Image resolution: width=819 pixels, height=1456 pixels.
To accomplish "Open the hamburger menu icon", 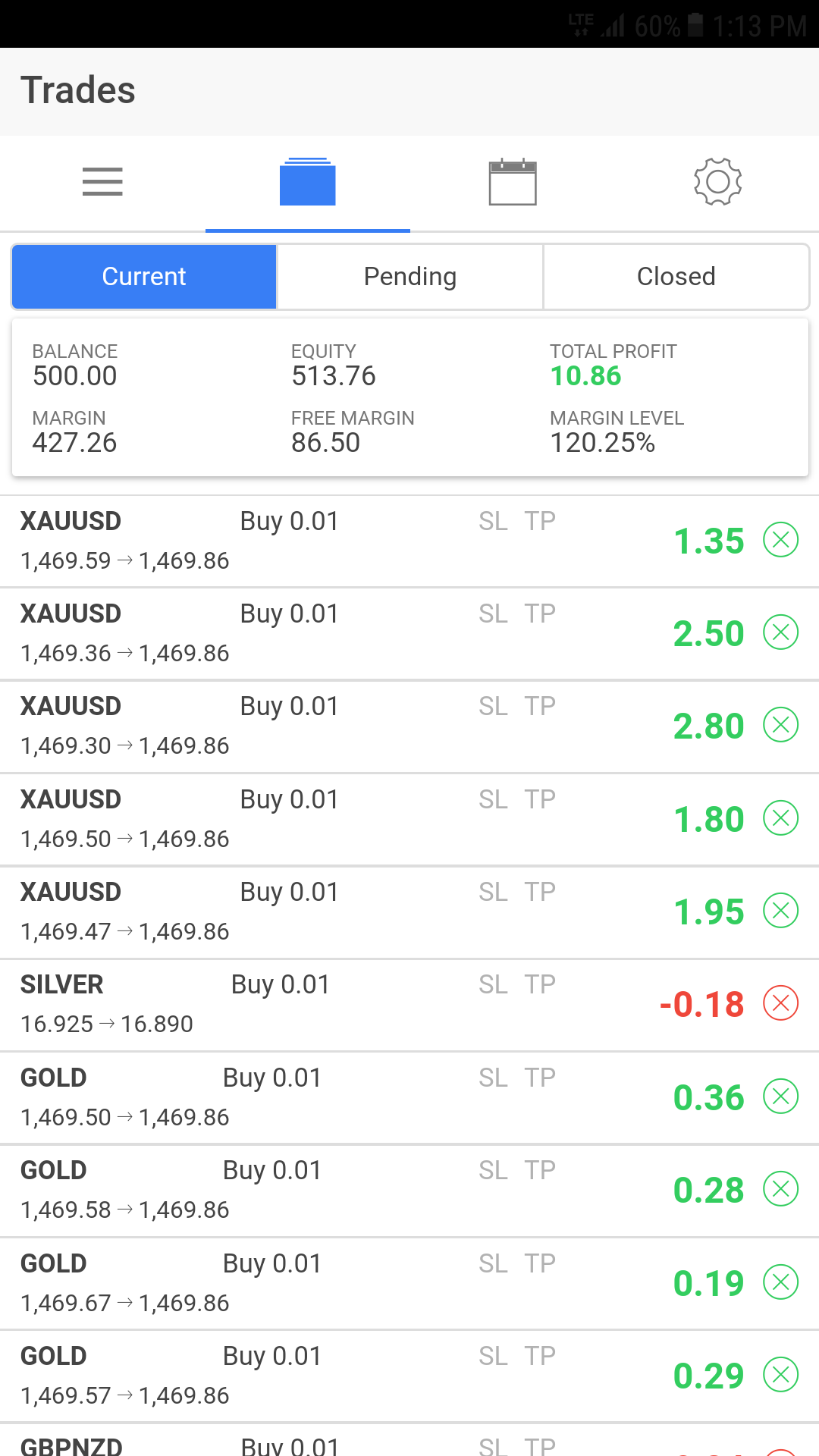I will (102, 182).
